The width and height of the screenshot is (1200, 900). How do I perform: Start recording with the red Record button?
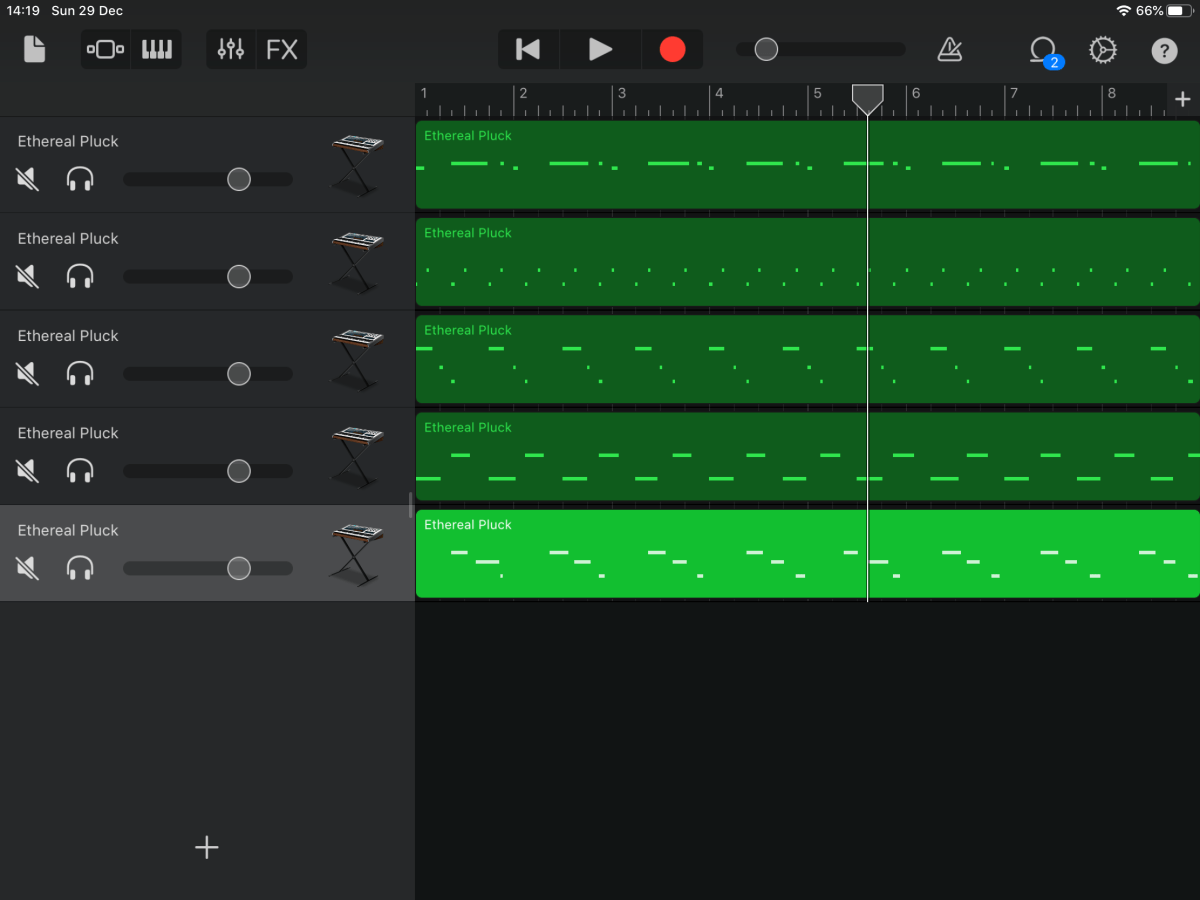672,49
